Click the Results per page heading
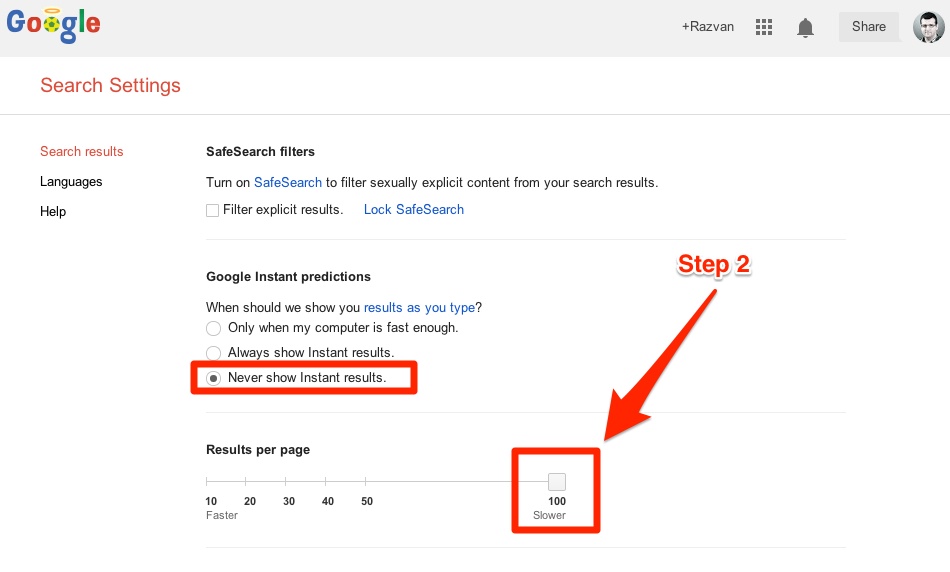 click(x=258, y=450)
